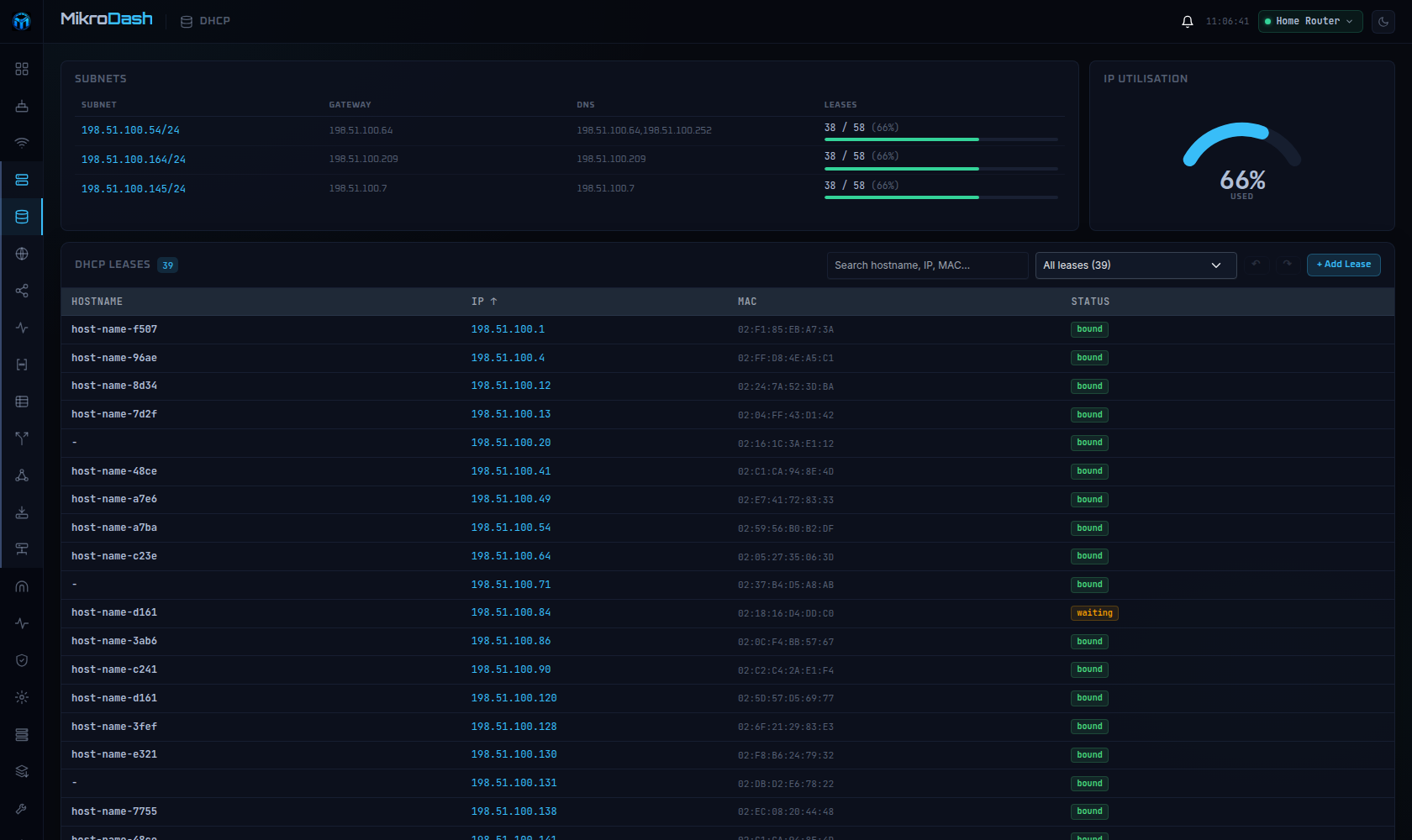This screenshot has width=1412, height=840.
Task: Open subnet link 198.51.100.145/24
Action: tap(134, 189)
